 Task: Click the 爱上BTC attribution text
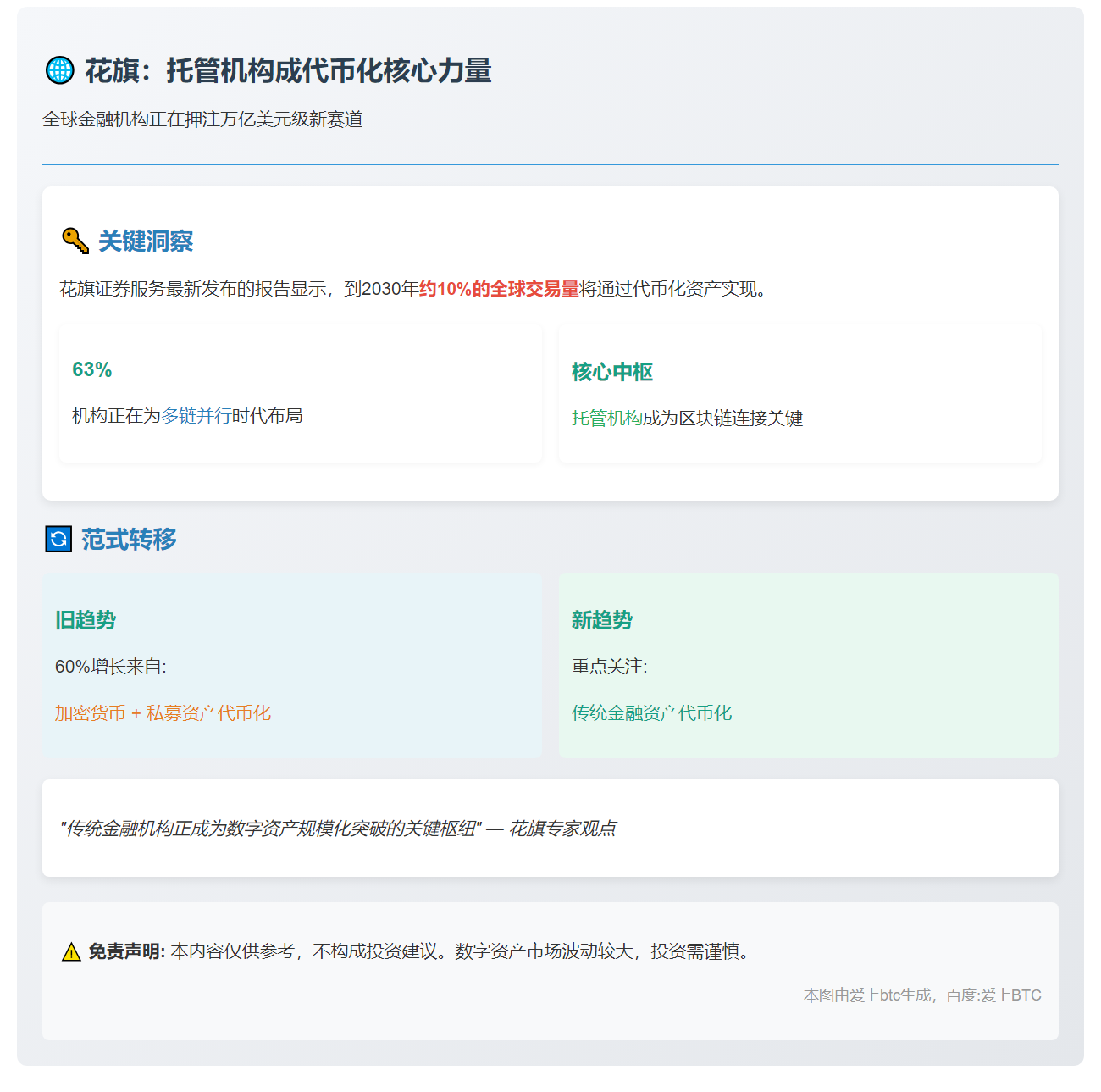tap(923, 995)
